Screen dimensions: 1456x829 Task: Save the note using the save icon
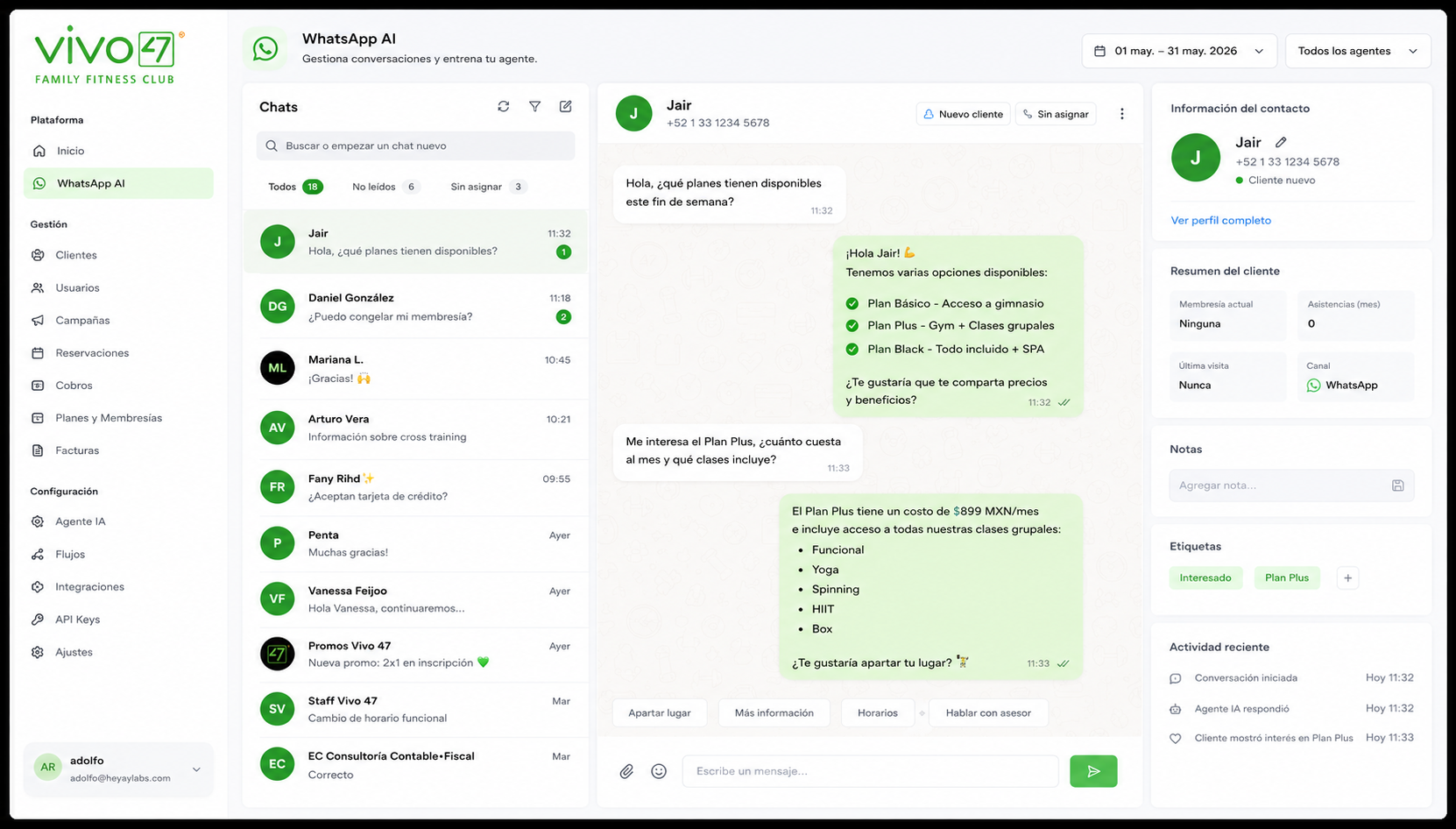tap(1398, 485)
